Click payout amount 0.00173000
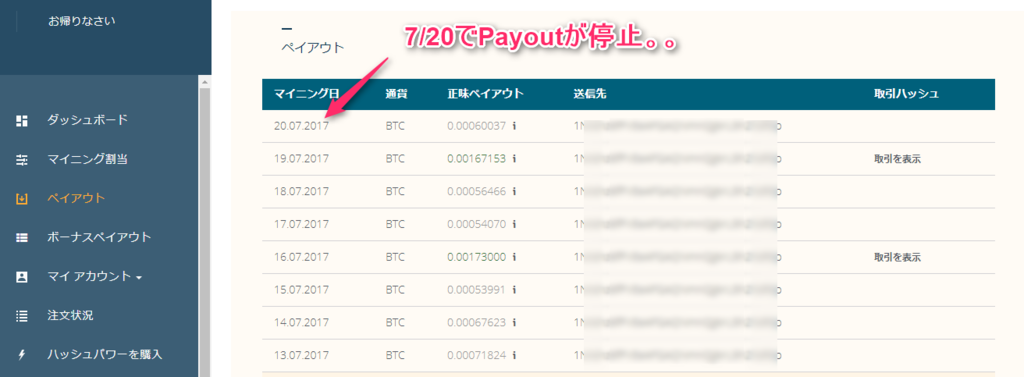 click(x=477, y=257)
